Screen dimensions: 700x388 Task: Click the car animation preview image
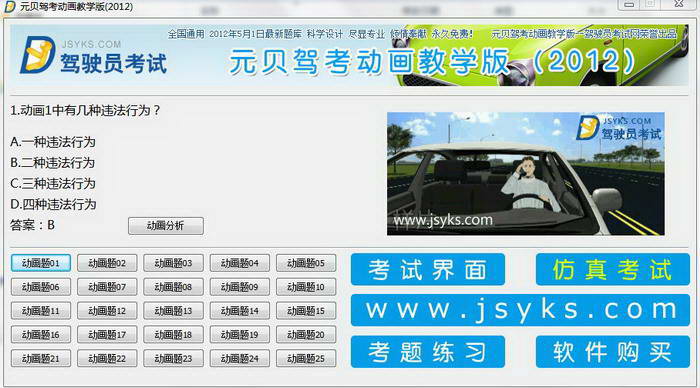point(525,174)
